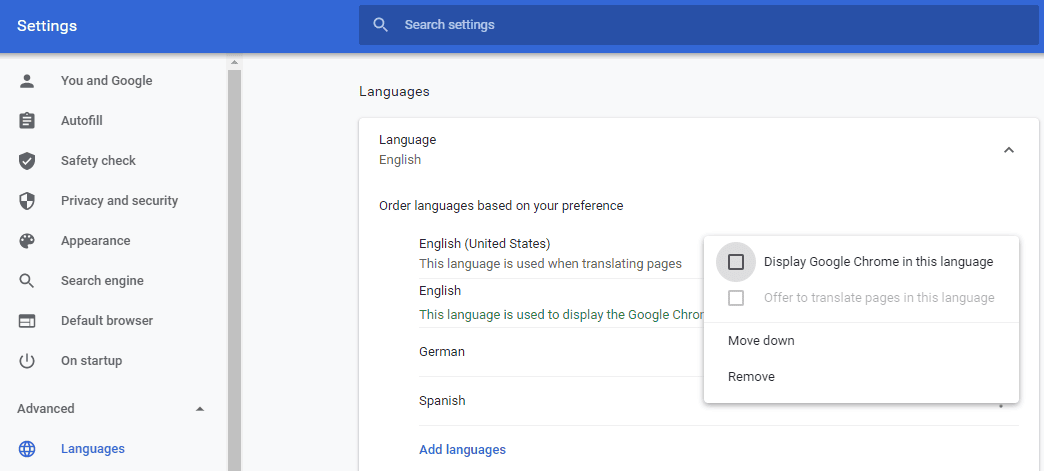The height and width of the screenshot is (471, 1044).
Task: Click the You and Google person icon
Action: coord(27,81)
